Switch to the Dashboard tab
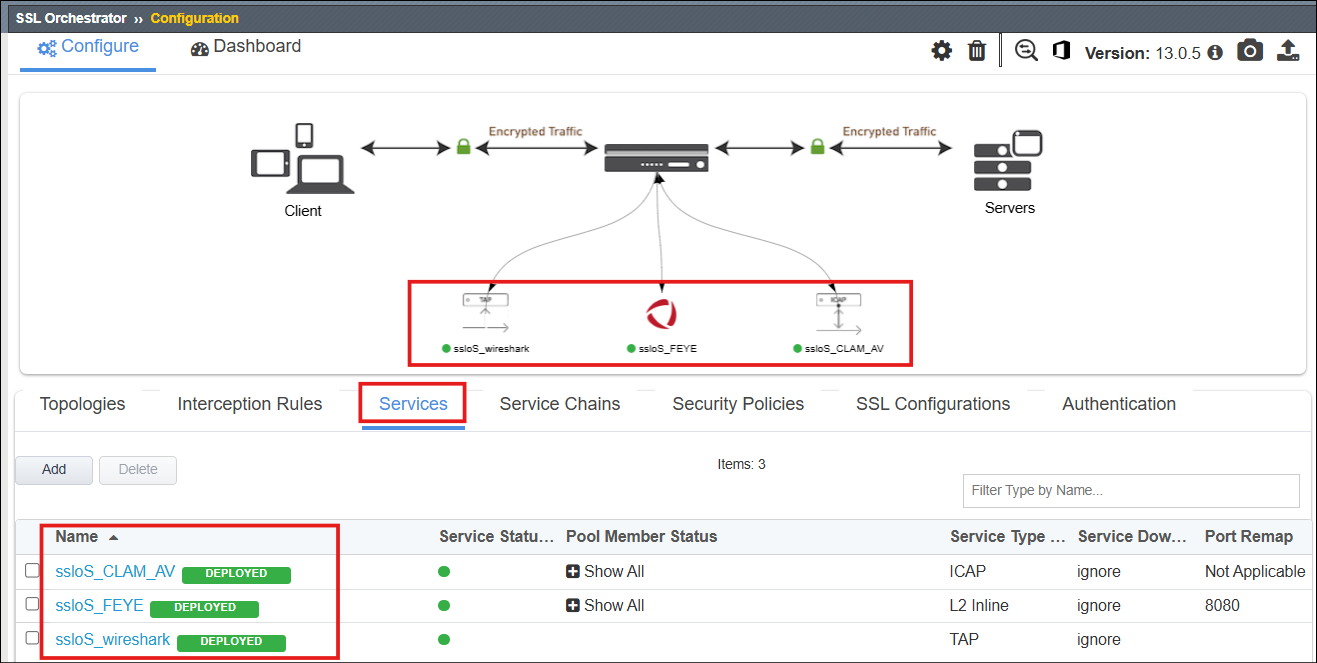The width and height of the screenshot is (1317, 663). click(246, 48)
